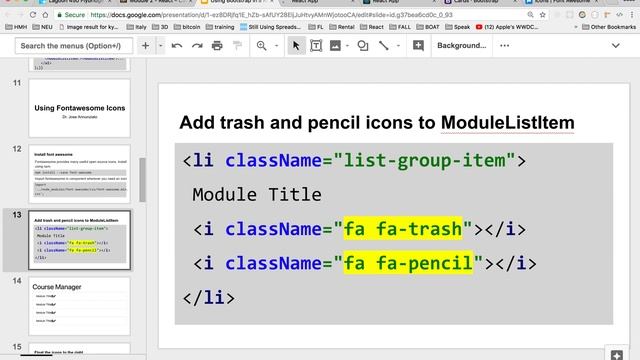Open the HMH bookmarks folder
The width and height of the screenshot is (640, 360).
16,27
